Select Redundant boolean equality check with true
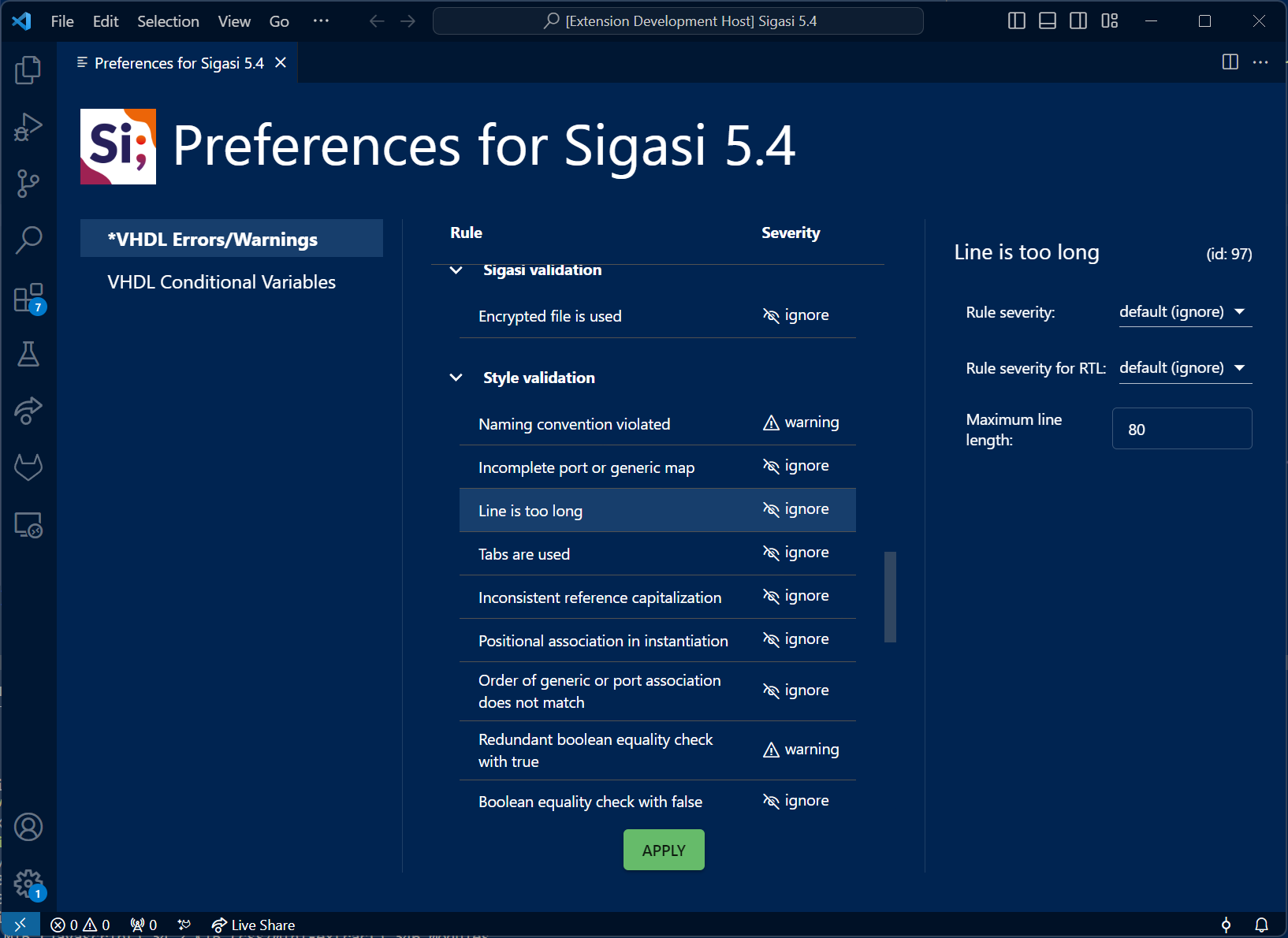The image size is (1288, 938). click(657, 750)
